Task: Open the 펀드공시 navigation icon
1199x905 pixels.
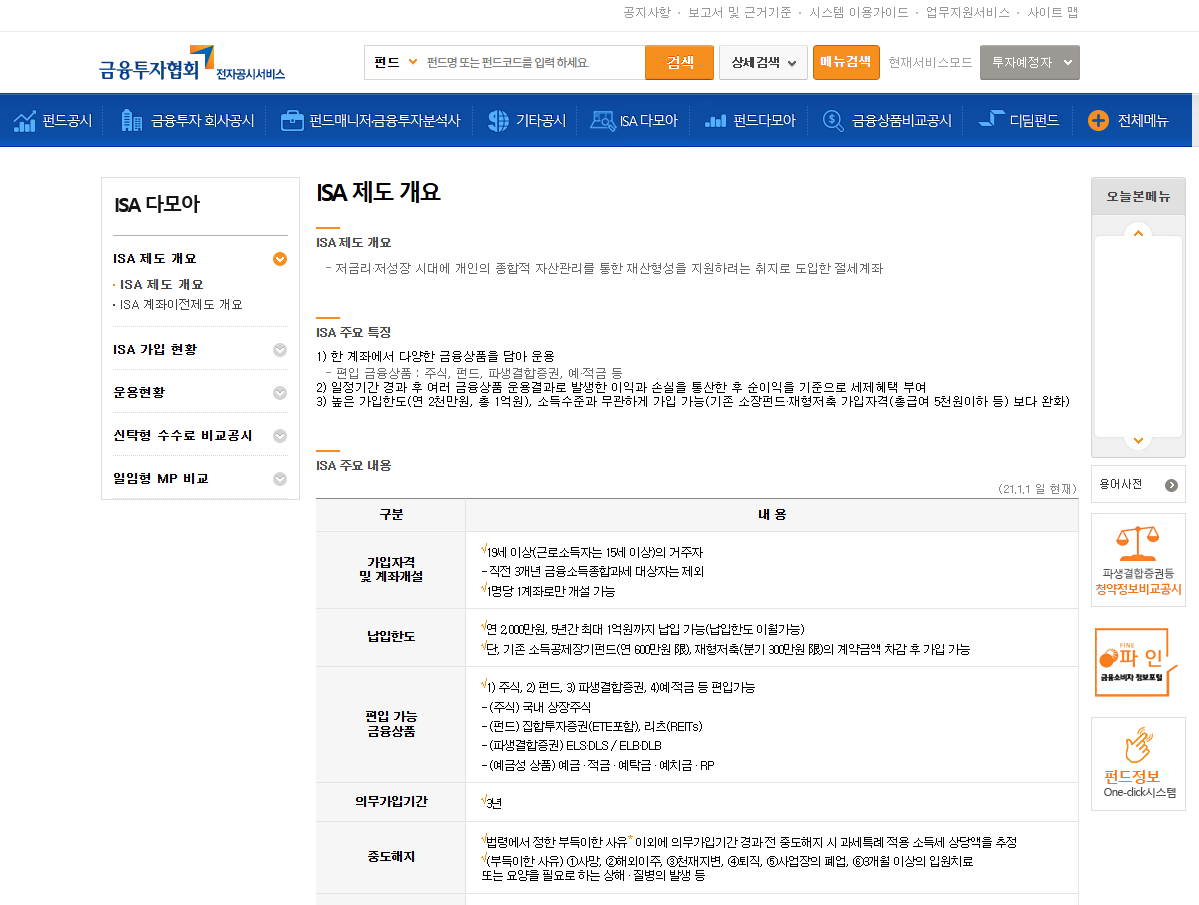Action: click(22, 120)
